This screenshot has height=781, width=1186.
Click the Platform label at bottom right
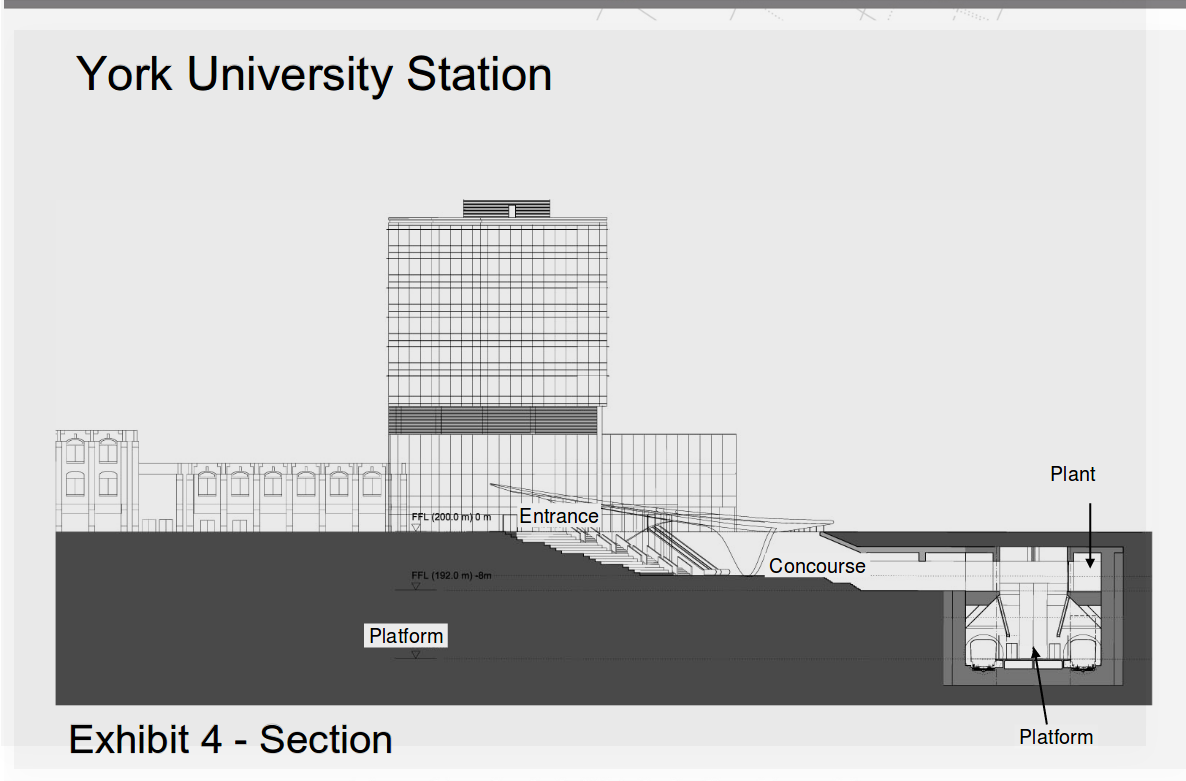point(1056,737)
